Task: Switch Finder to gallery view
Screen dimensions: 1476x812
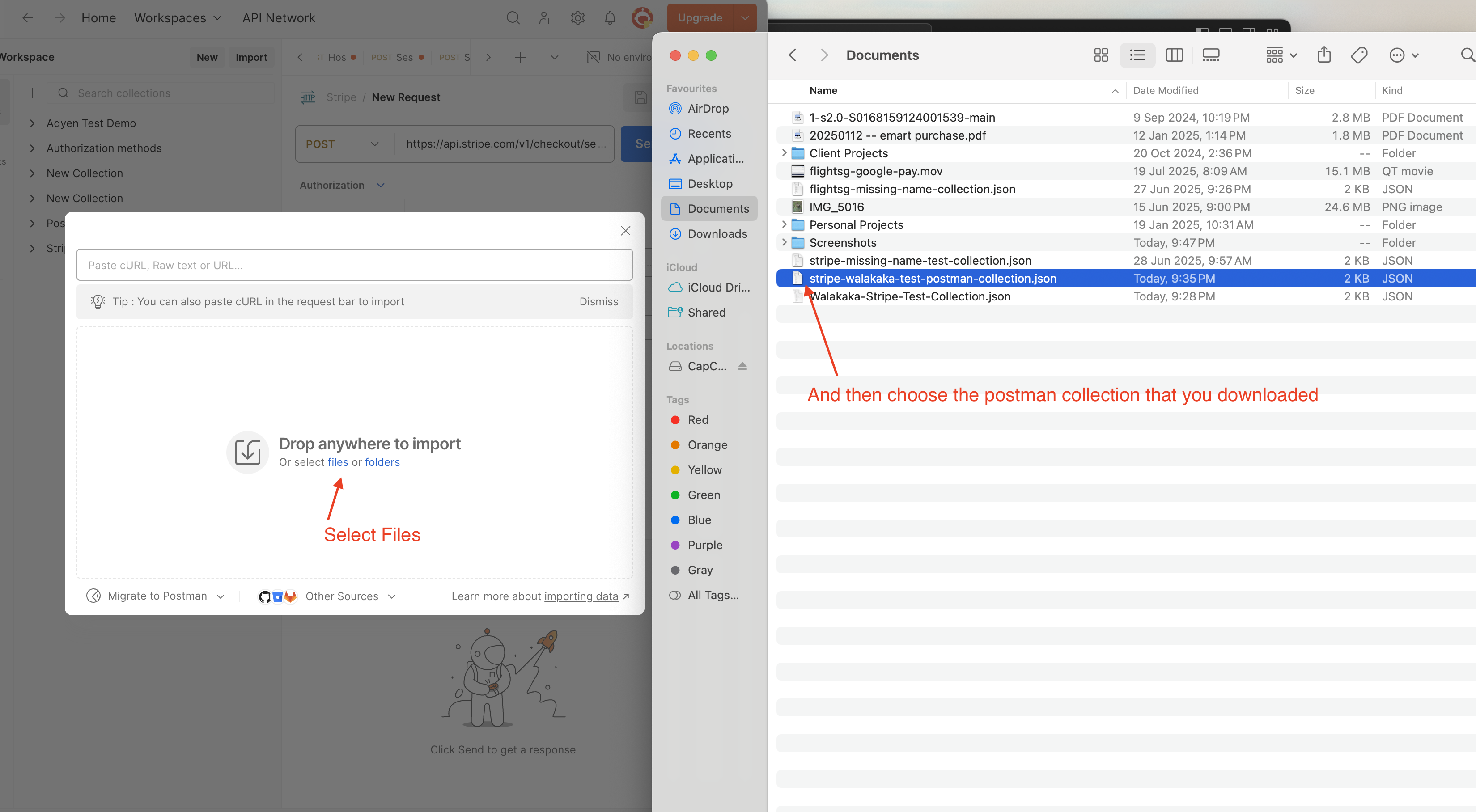Action: (x=1211, y=55)
